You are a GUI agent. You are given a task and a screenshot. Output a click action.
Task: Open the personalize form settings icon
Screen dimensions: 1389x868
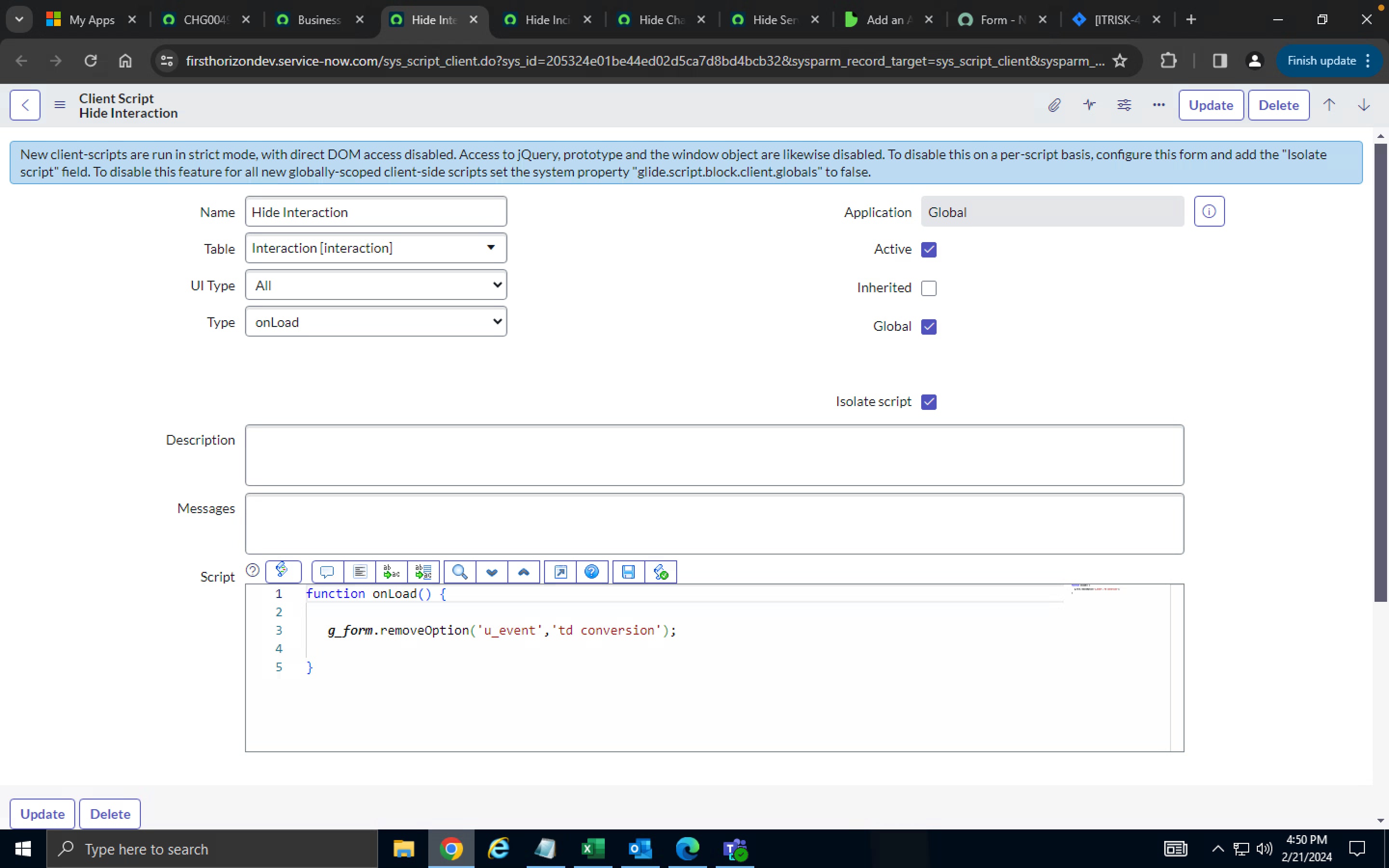click(1123, 105)
